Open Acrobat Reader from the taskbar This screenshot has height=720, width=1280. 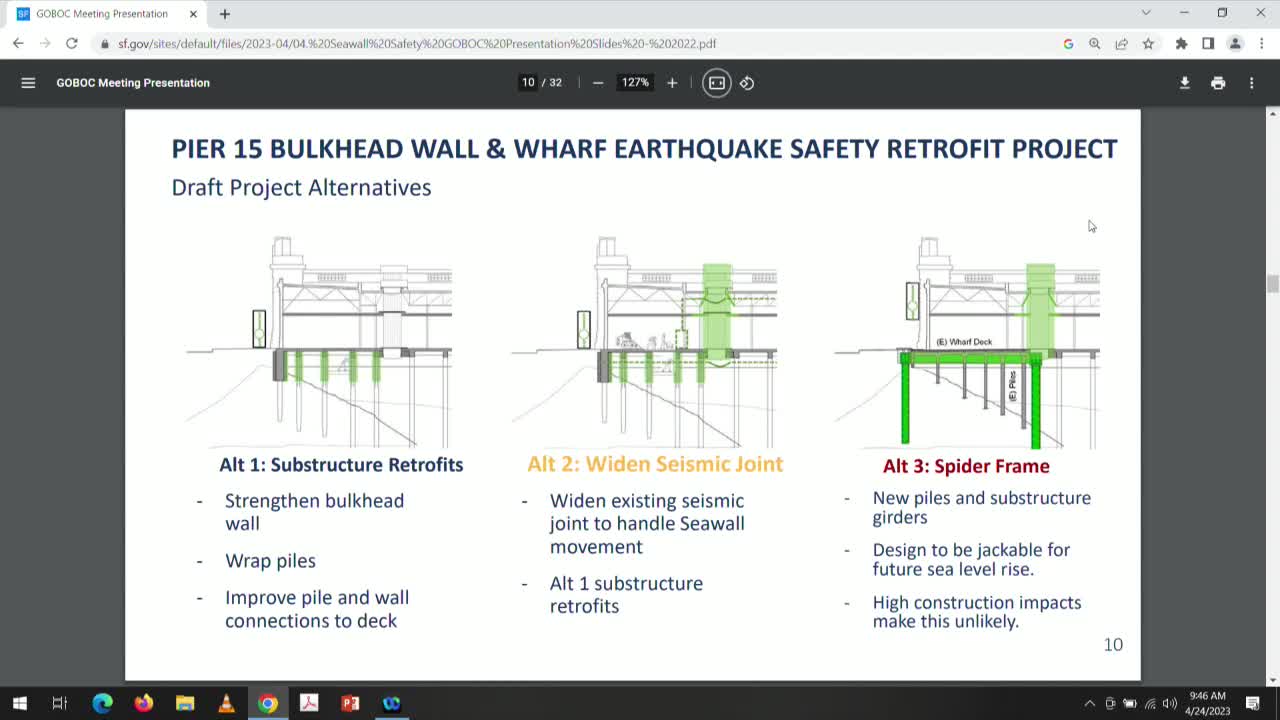(x=309, y=703)
